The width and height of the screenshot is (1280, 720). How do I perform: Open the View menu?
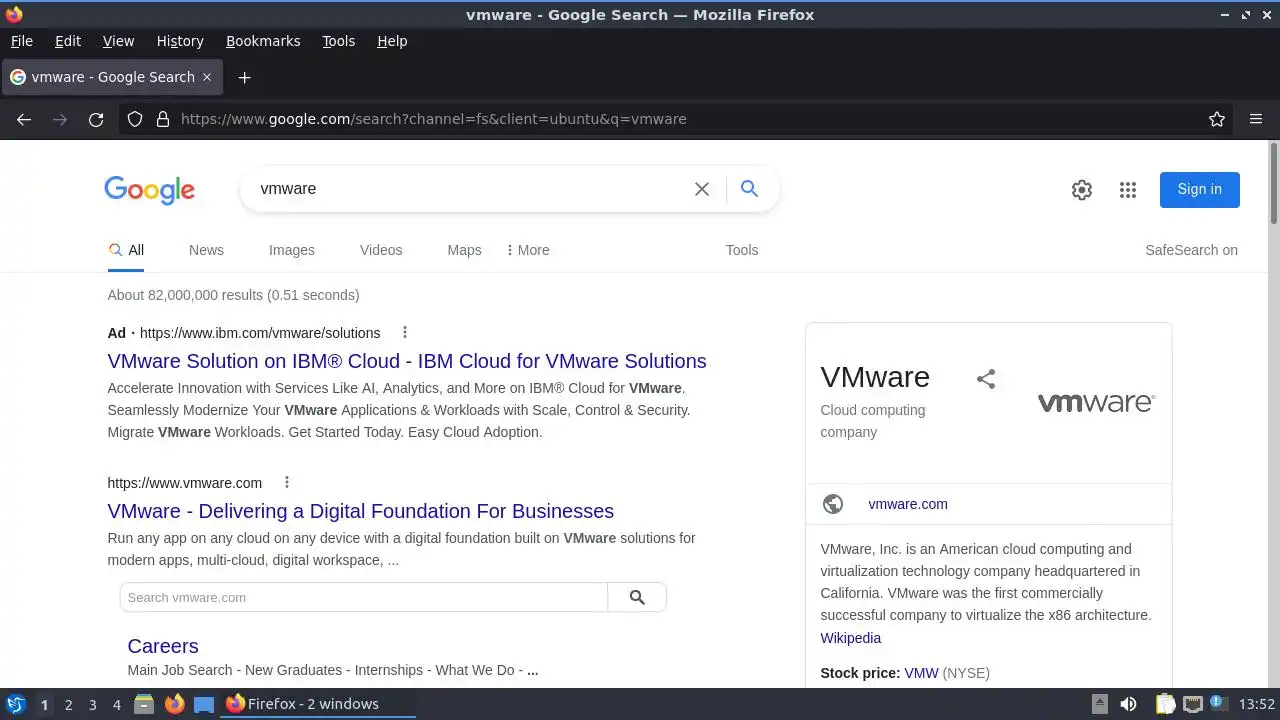(x=118, y=41)
